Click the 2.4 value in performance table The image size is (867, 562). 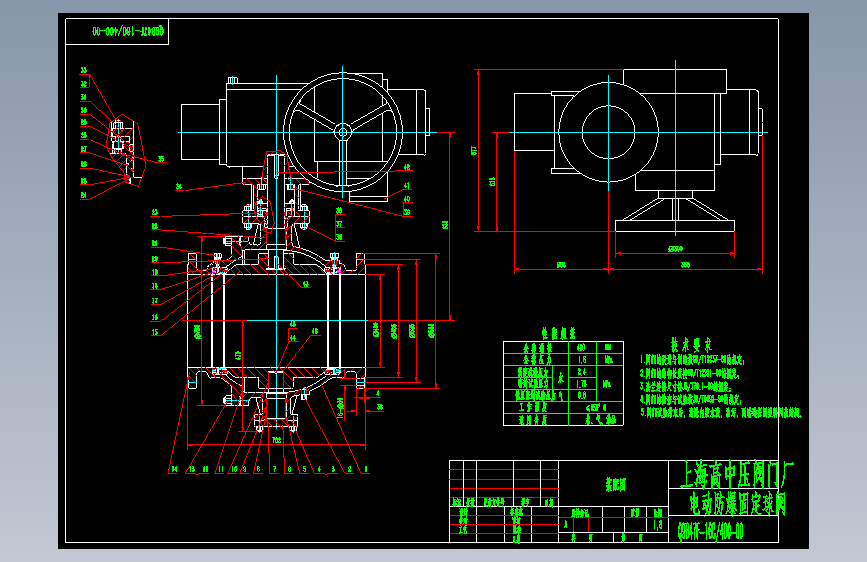(x=582, y=372)
